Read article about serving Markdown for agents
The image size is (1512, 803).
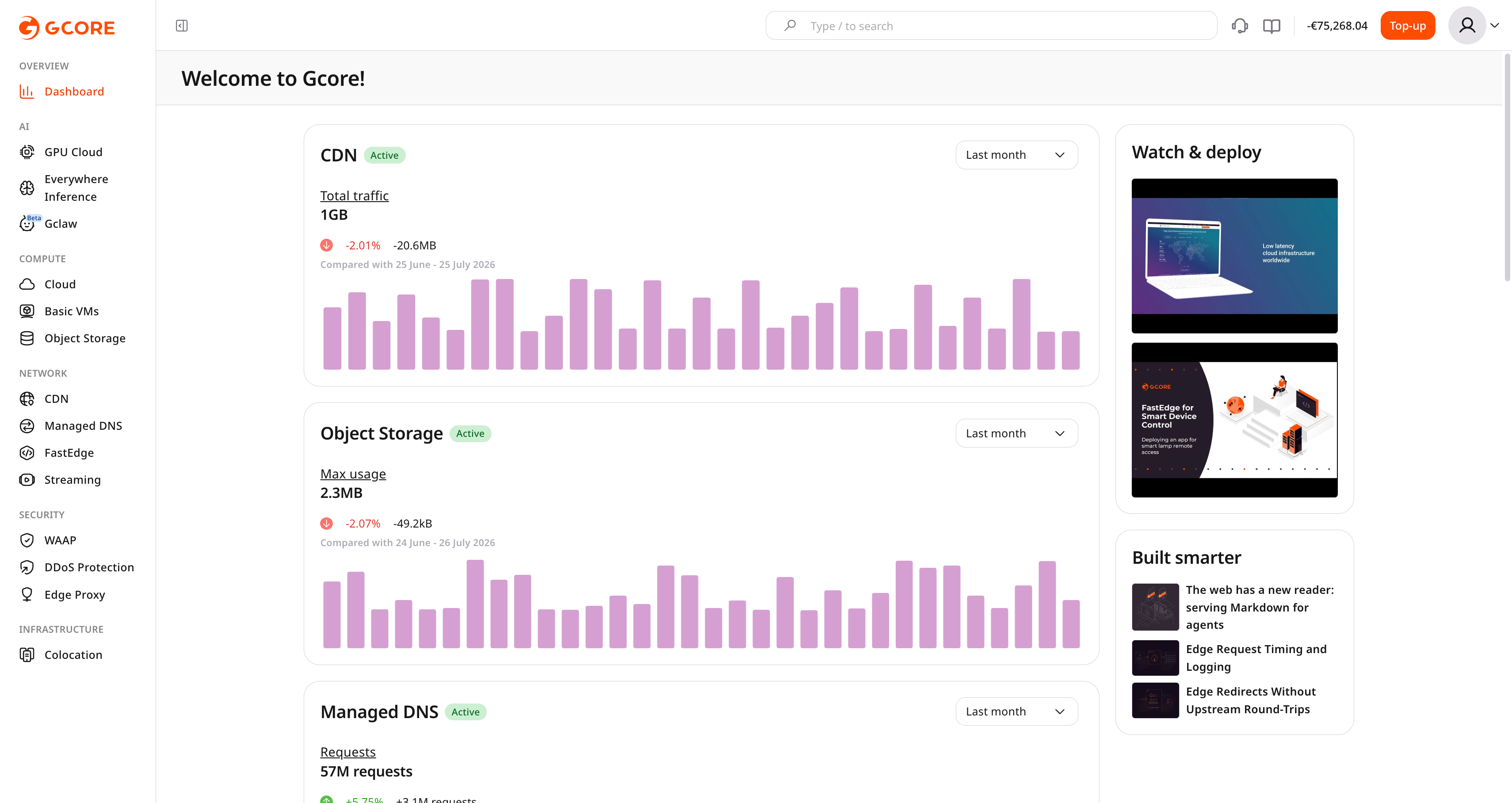point(1260,607)
